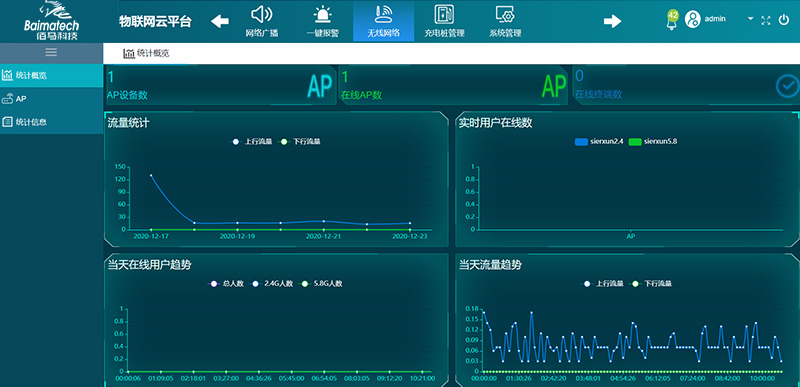The width and height of the screenshot is (800, 387).
Task: Open the 一键报警 alarm icon
Action: (322, 15)
